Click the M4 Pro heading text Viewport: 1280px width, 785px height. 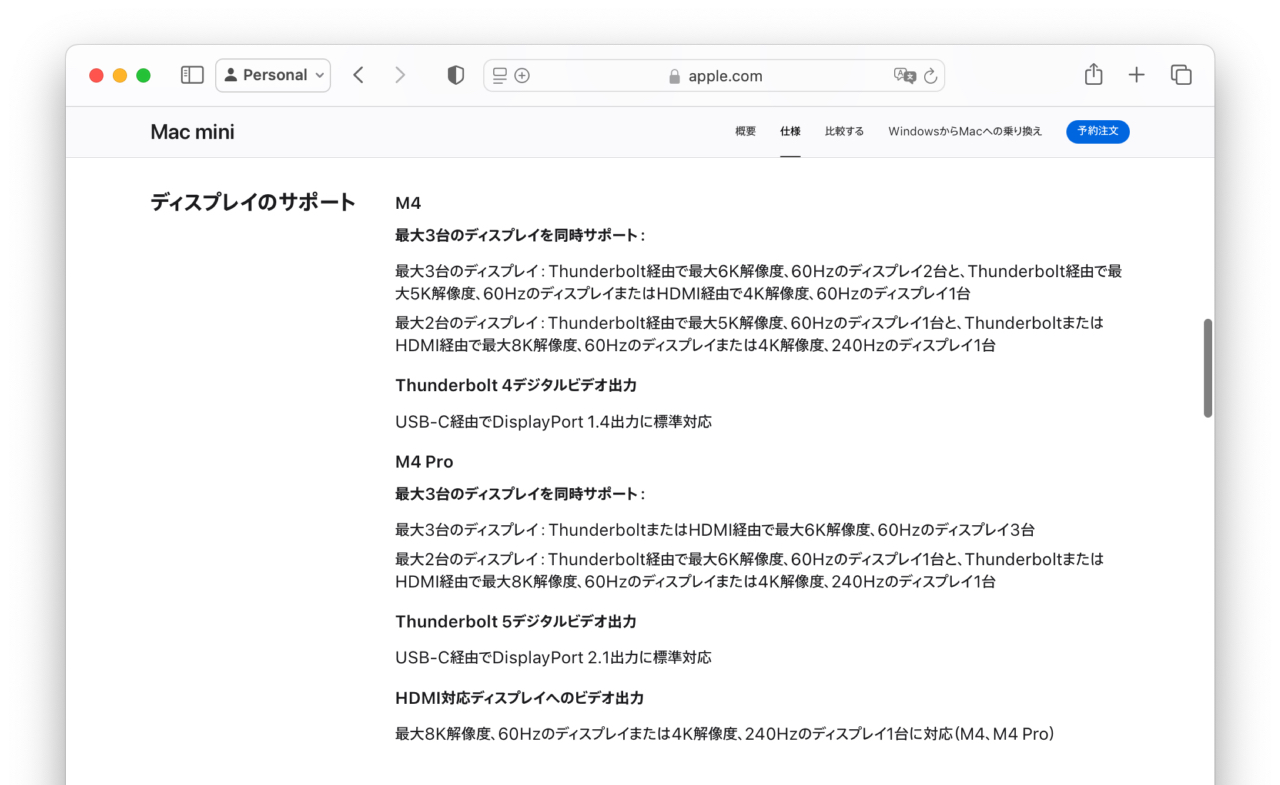(424, 462)
